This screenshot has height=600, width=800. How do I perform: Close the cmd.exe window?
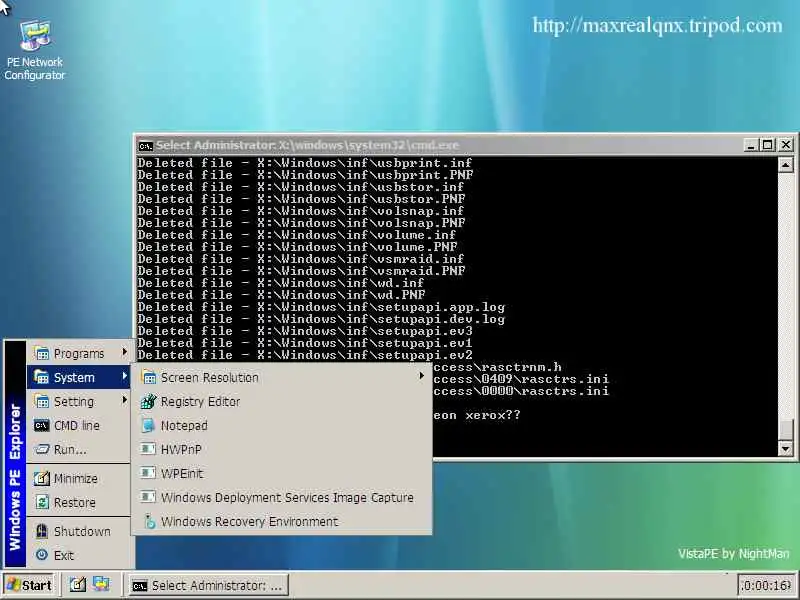pos(786,145)
